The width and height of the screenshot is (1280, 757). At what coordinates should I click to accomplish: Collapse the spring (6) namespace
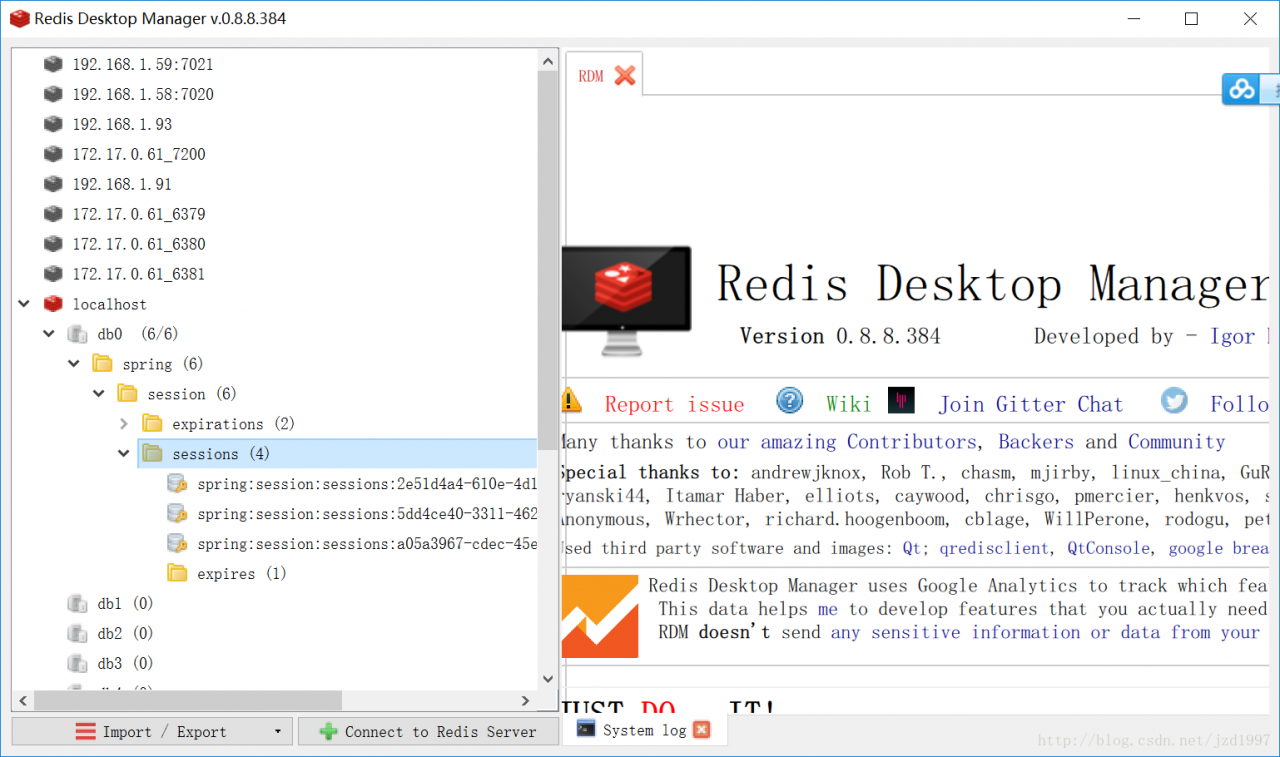74,364
